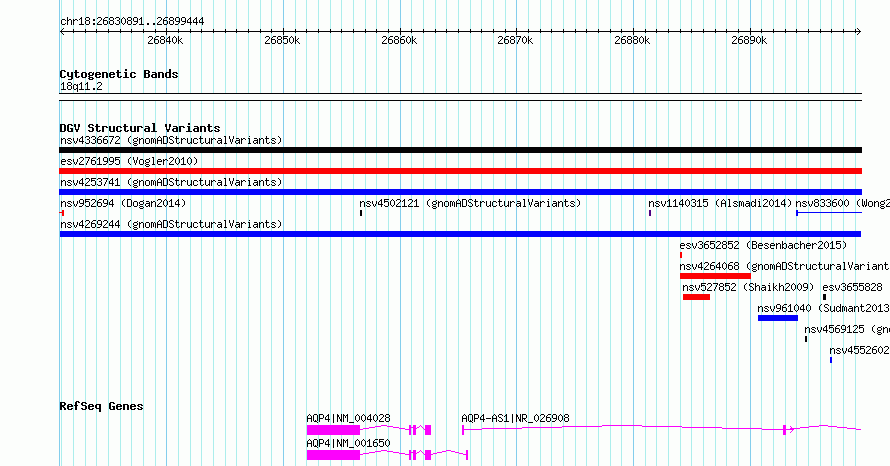Click the 26850k ruler tick label
Image resolution: width=890 pixels, height=466 pixels.
pyautogui.click(x=282, y=40)
